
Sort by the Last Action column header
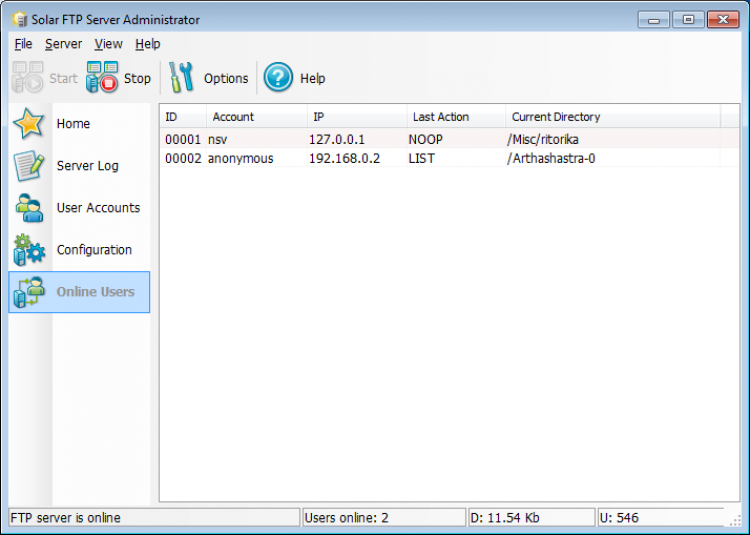click(x=456, y=117)
